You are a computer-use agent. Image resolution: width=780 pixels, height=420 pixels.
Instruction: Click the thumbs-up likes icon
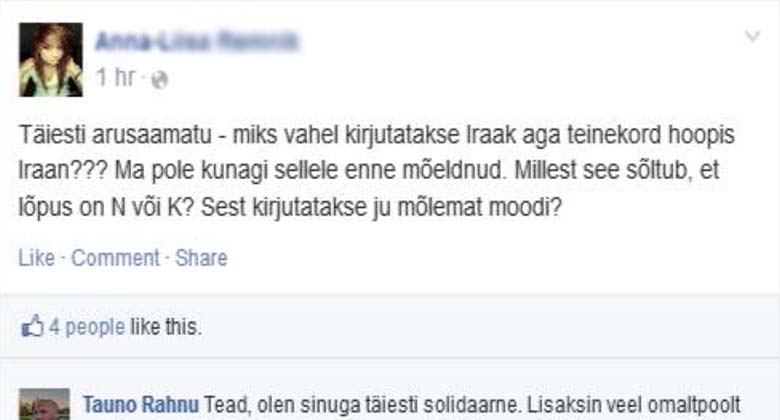(32, 327)
